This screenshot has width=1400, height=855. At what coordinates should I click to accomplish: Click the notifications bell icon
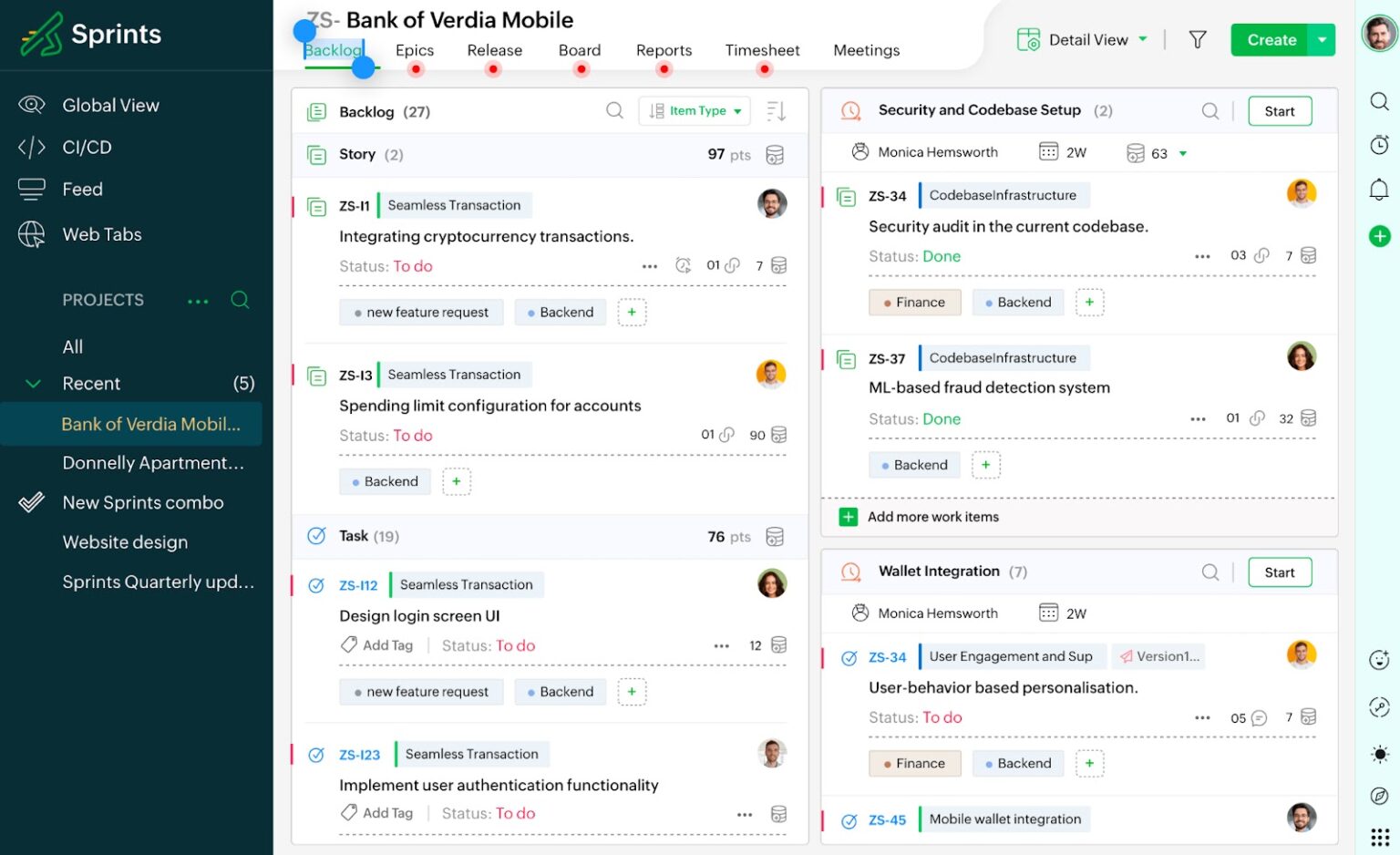(x=1379, y=189)
